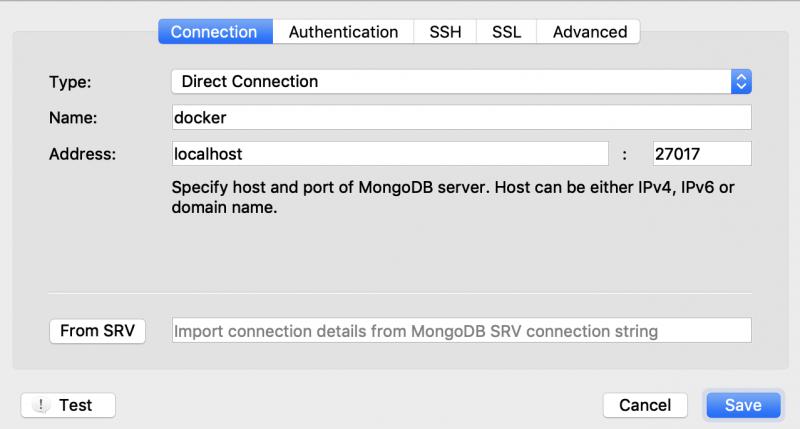Go to the Advanced tab
This screenshot has width=800, height=429.
(x=590, y=32)
